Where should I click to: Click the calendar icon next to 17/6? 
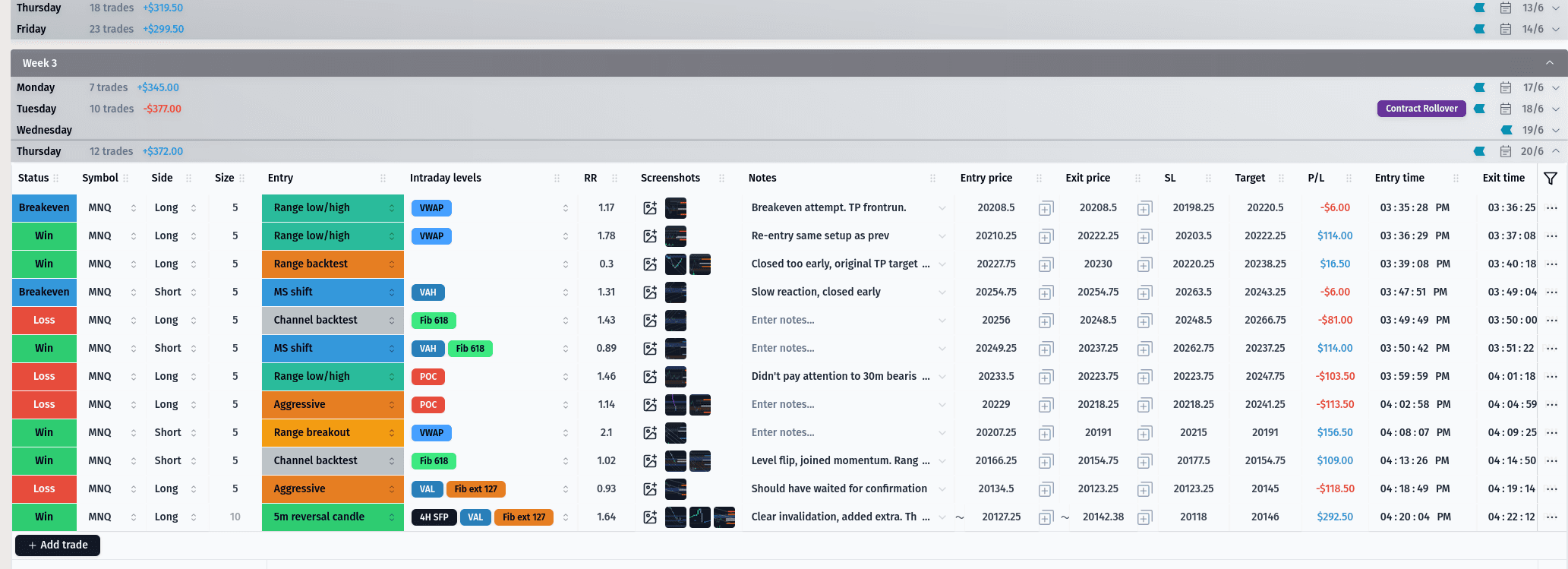[x=1505, y=88]
